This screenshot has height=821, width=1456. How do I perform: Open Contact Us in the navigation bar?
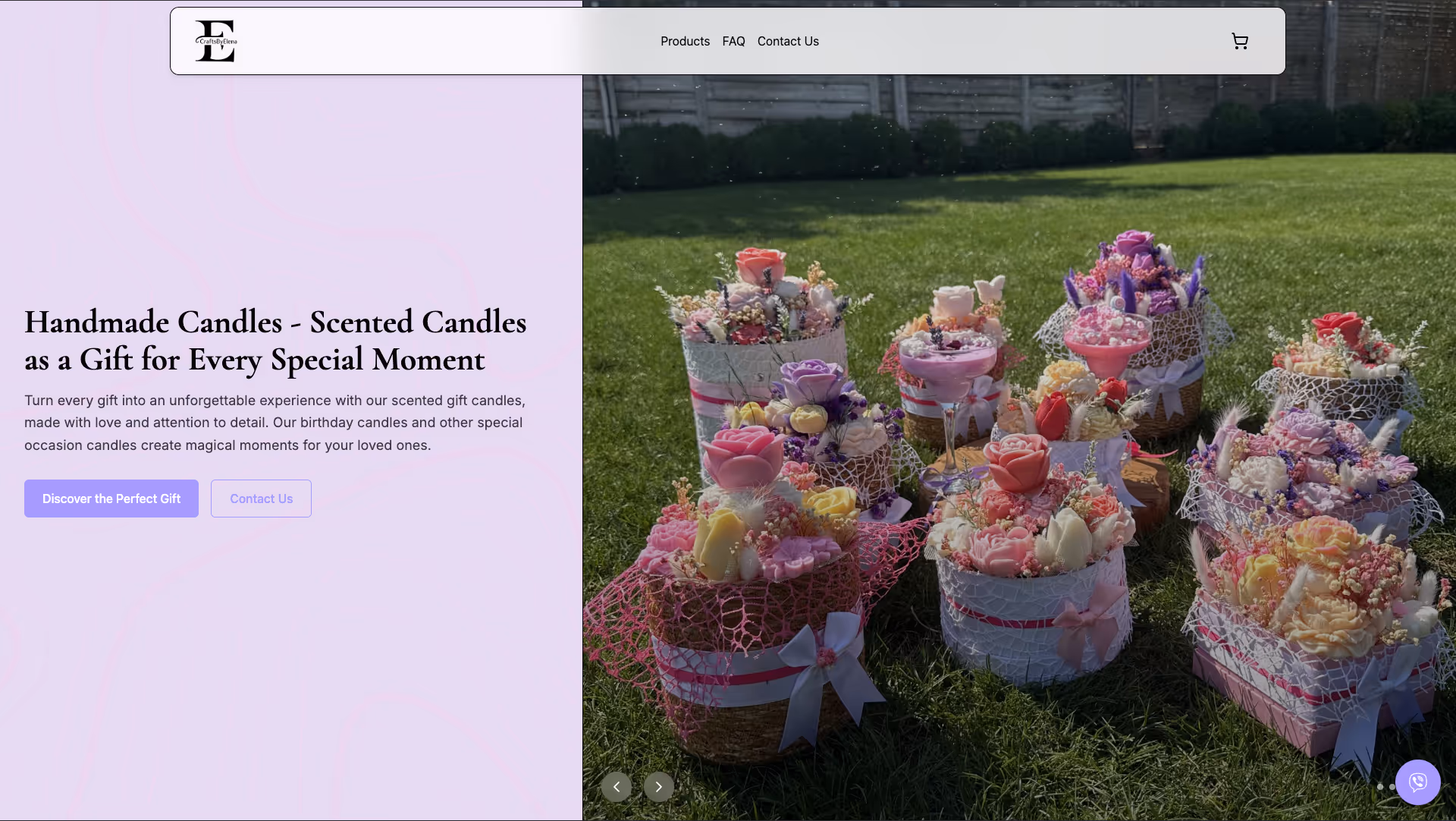[788, 42]
